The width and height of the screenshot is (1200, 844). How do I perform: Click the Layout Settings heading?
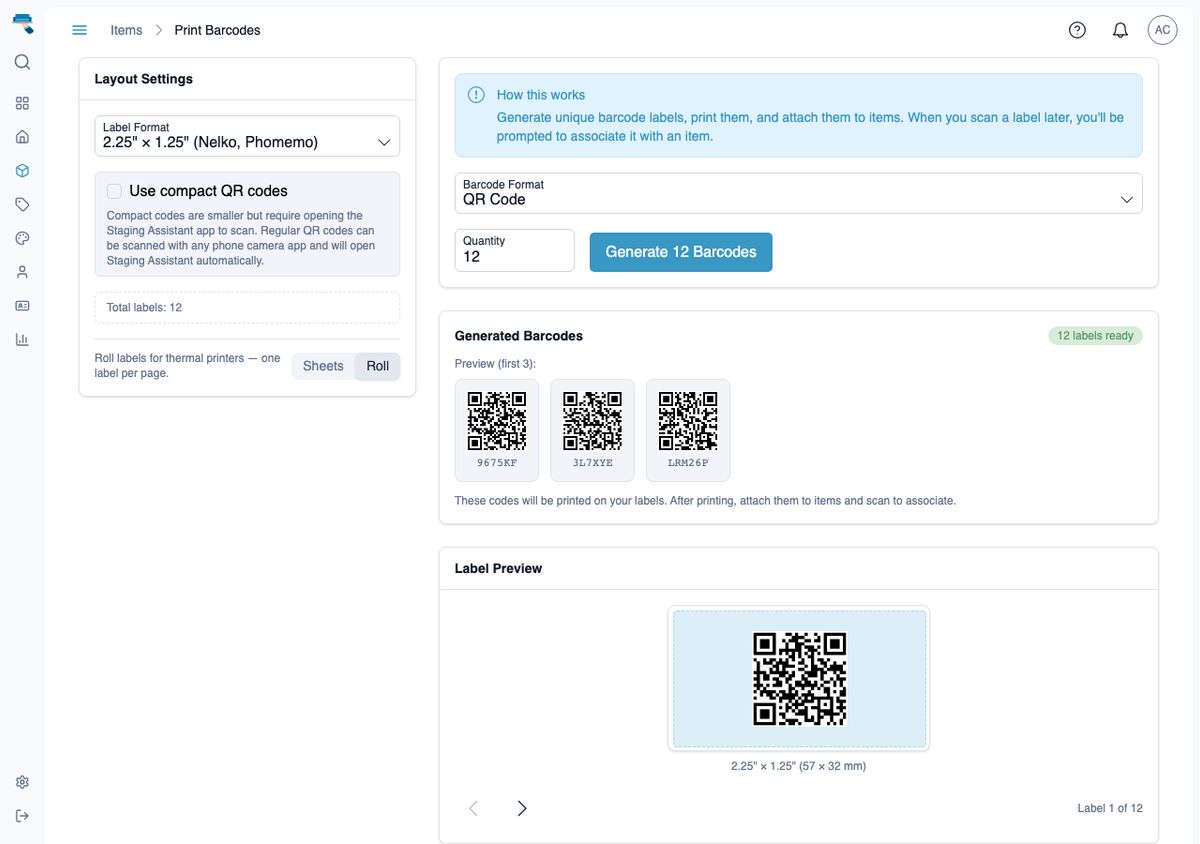(143, 79)
